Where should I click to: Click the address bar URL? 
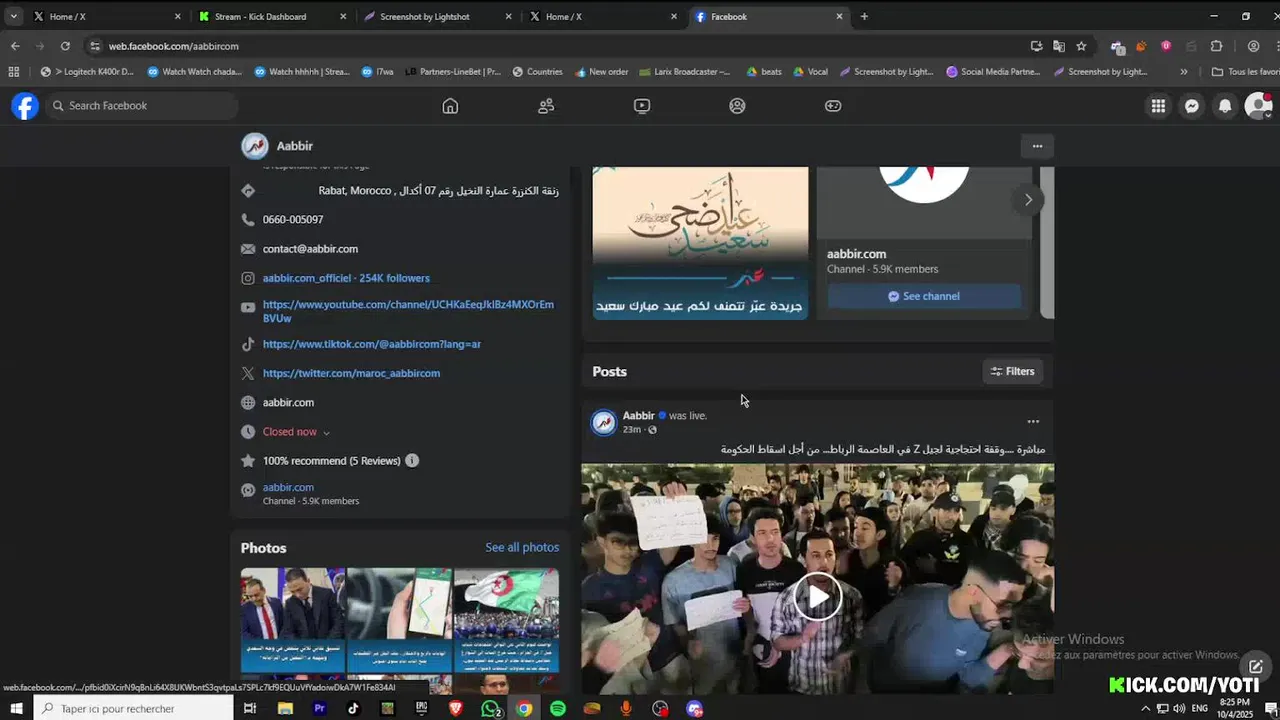coord(174,46)
